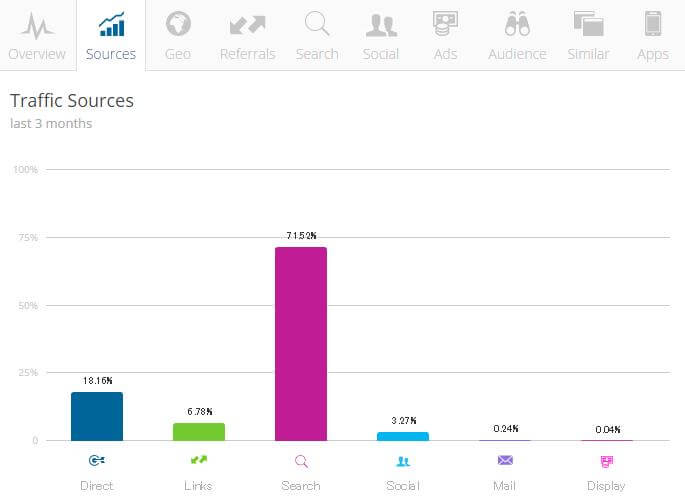
Task: Click the 75% axis label
Action: point(28,238)
